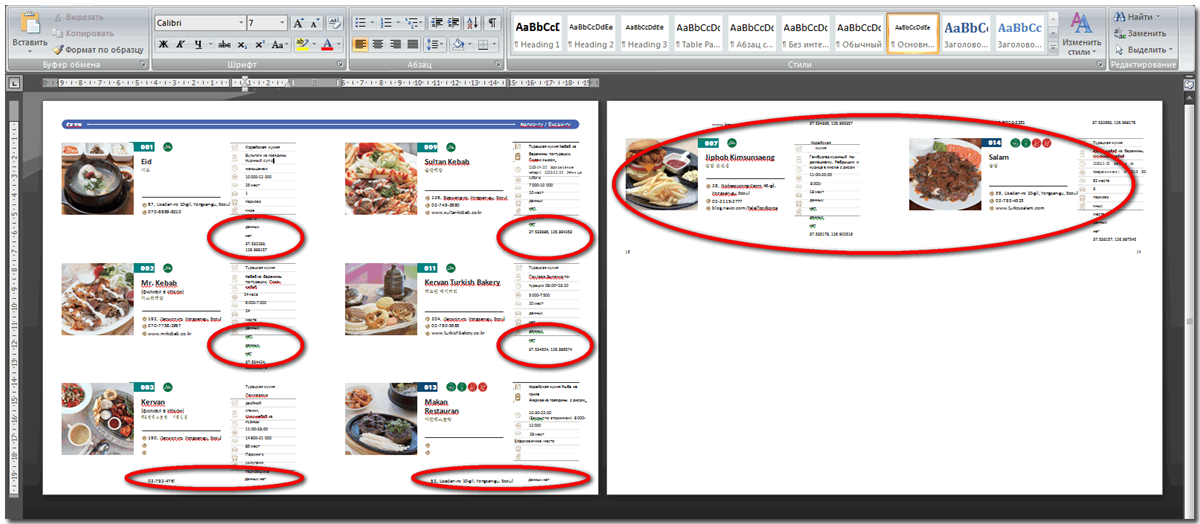Screen dimensions: 1200x524
Task: Click Формат по образцу format painter
Action: click(98, 49)
